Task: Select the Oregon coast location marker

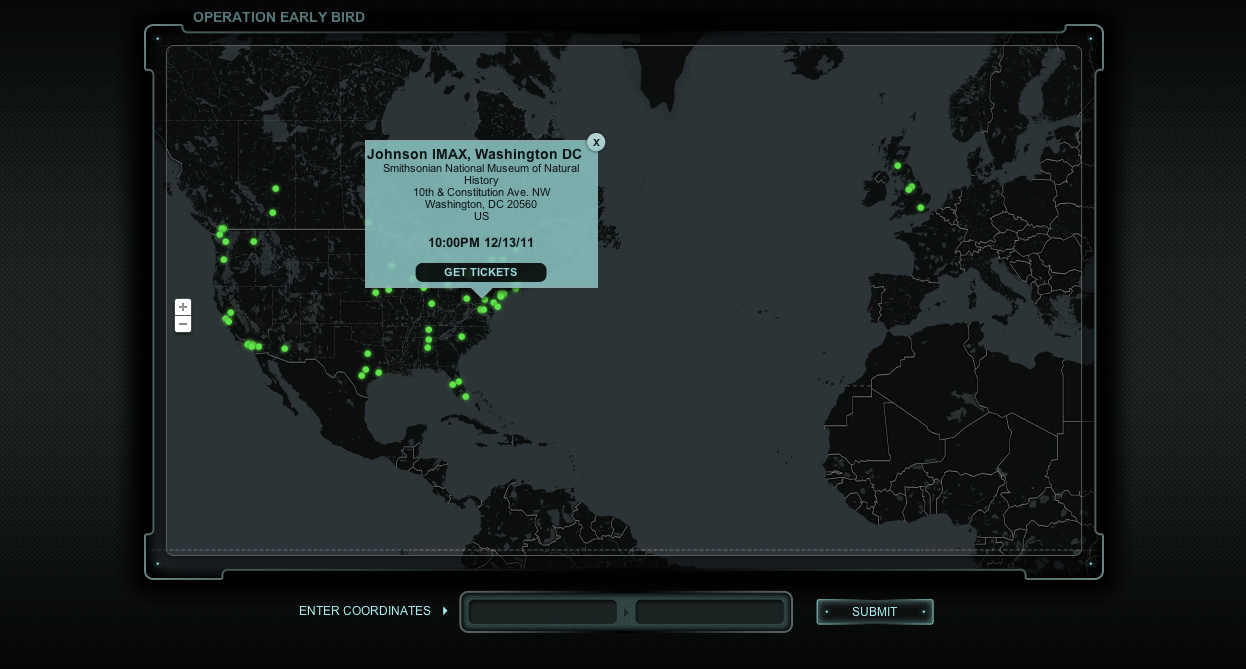Action: click(x=224, y=260)
